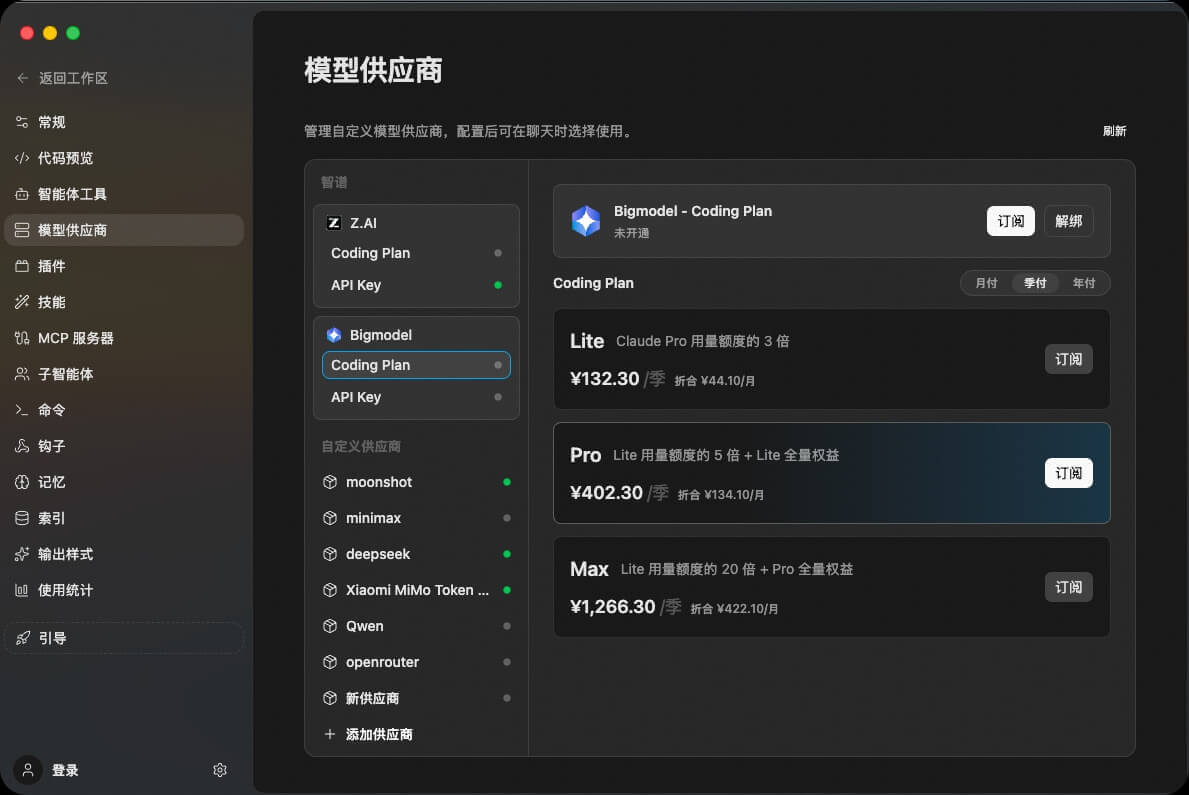Select the 季付 billing option
Viewport: 1189px width, 795px height.
(1035, 283)
